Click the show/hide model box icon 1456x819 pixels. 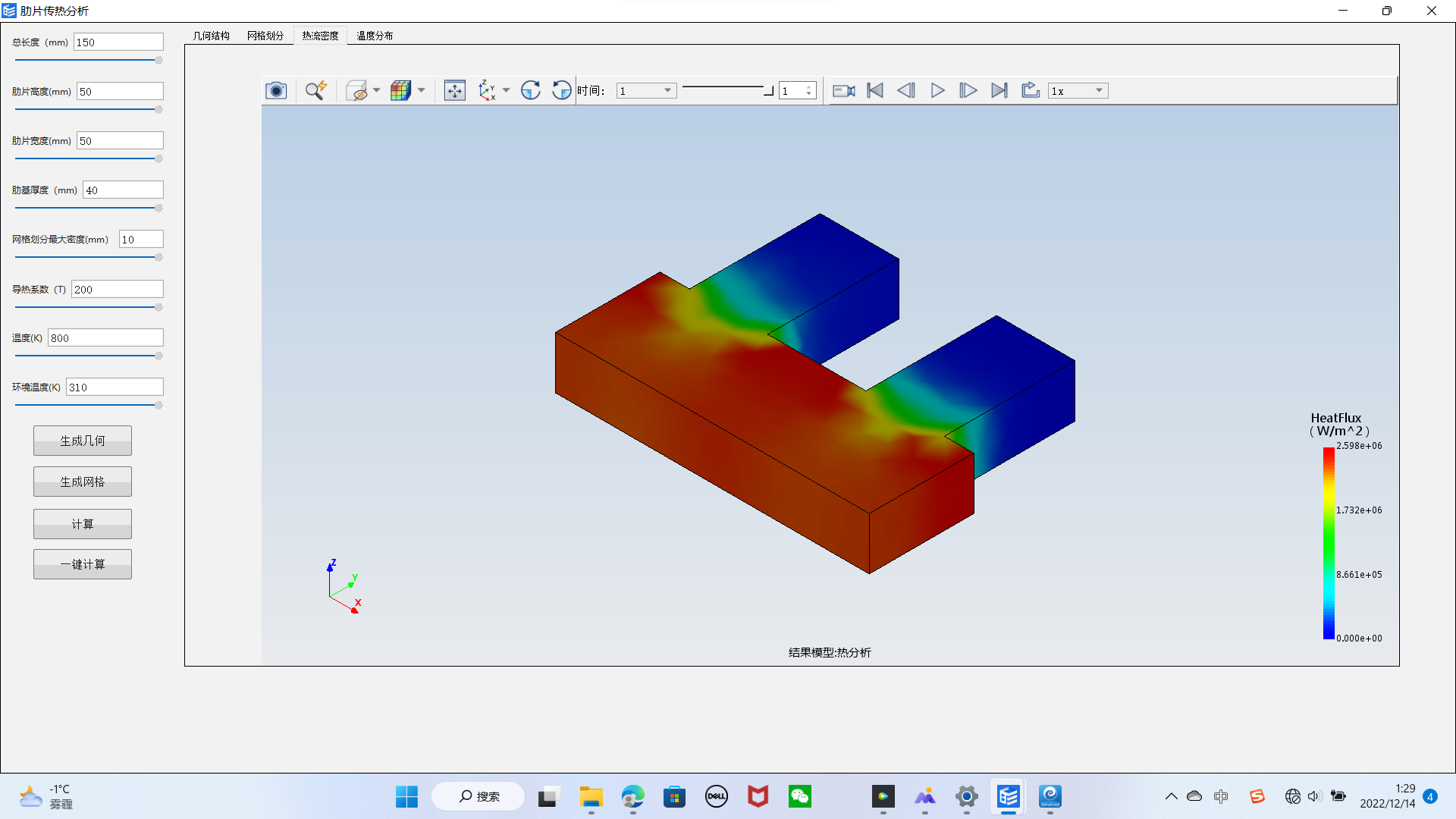(x=356, y=91)
